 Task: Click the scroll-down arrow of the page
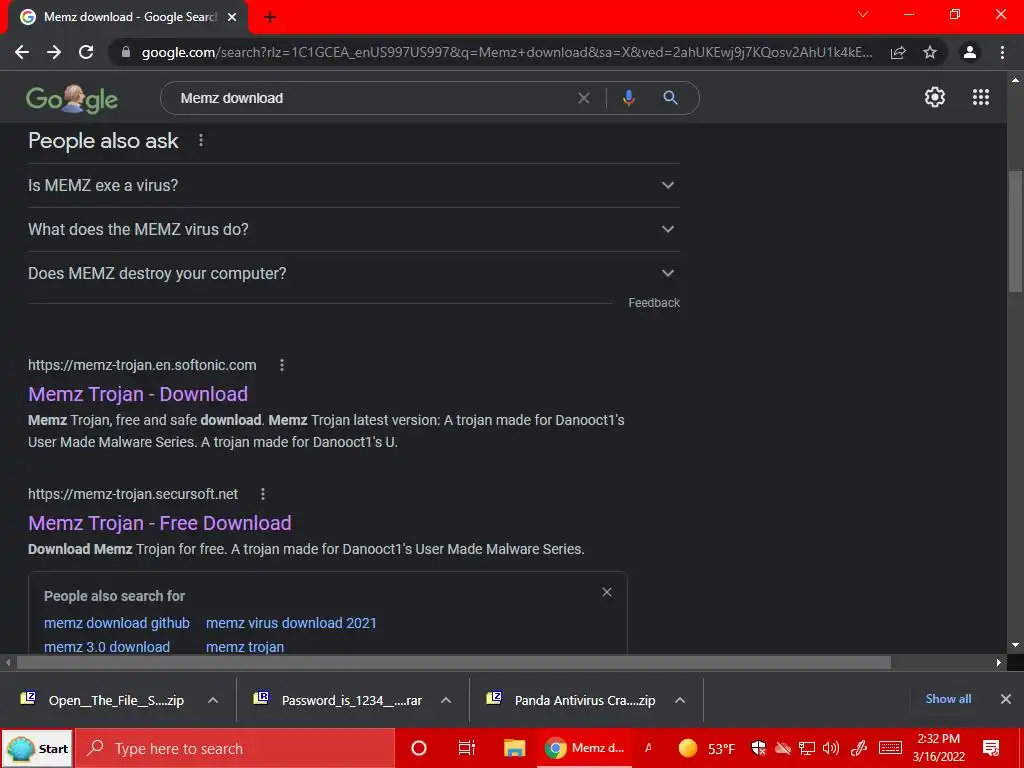click(1015, 645)
